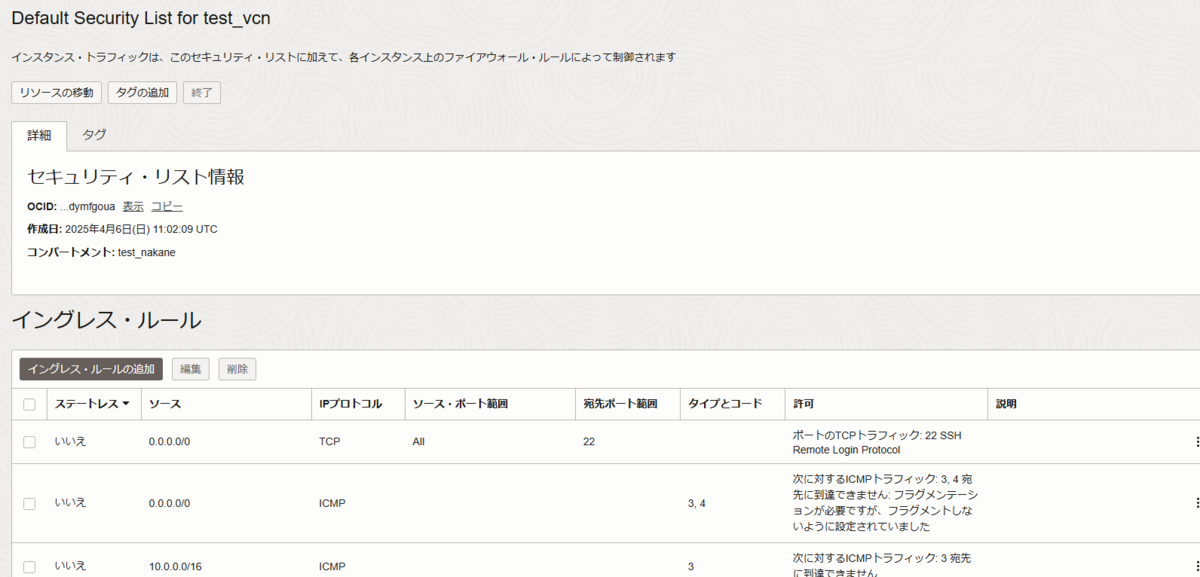The image size is (1200, 577).
Task: Click the 10.0.0.0/16 source cell
Action: 175,567
